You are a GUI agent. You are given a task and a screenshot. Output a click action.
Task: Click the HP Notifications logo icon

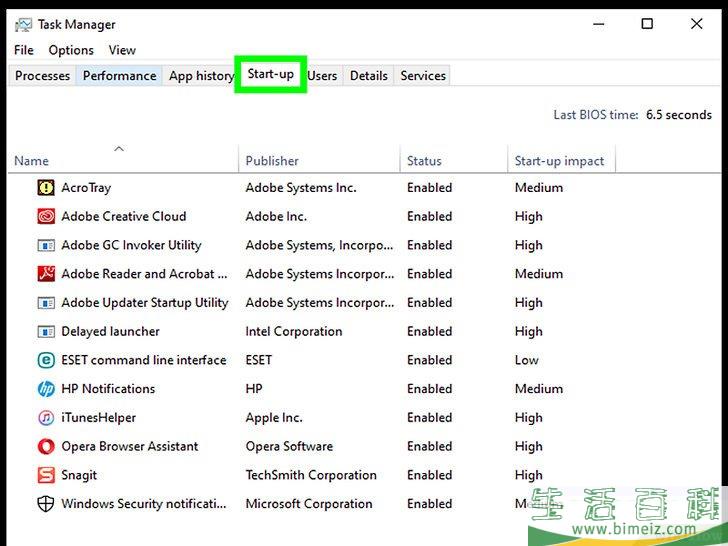click(x=46, y=389)
